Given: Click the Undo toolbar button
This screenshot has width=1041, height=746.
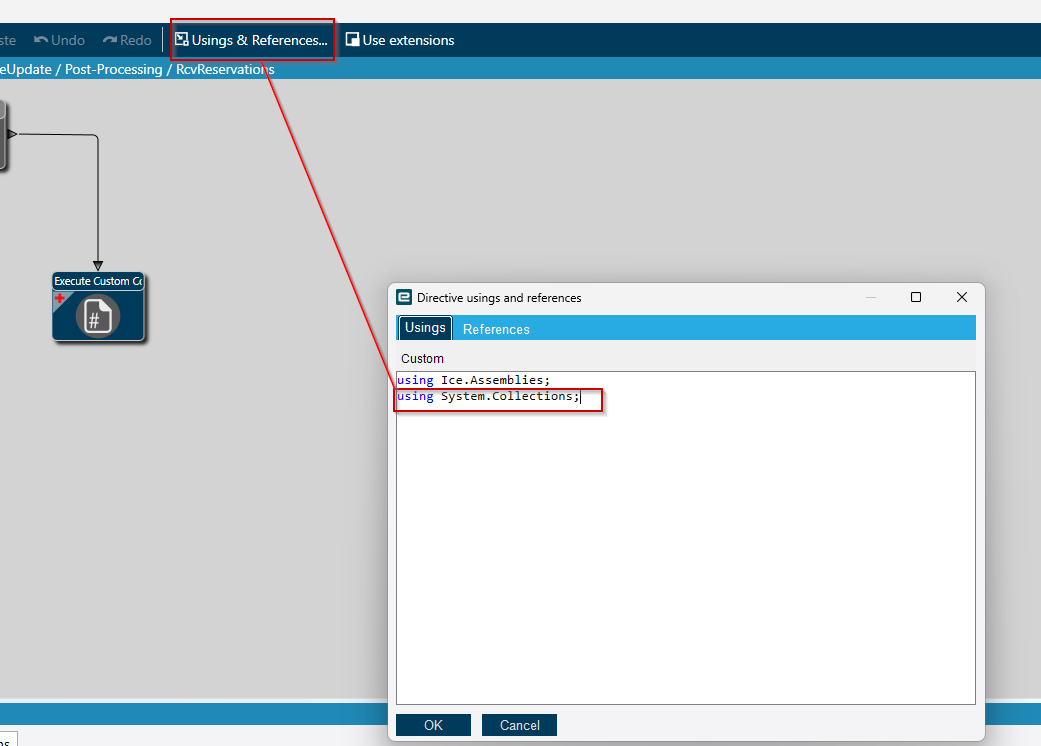Looking at the screenshot, I should (x=60, y=40).
